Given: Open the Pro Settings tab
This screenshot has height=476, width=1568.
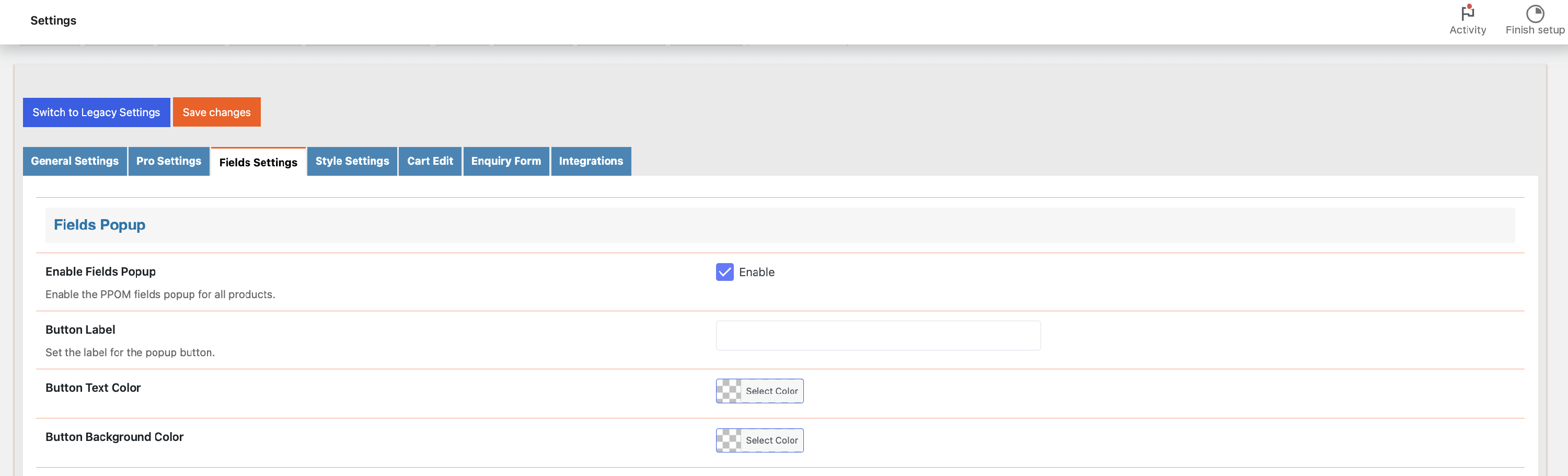Looking at the screenshot, I should coord(169,161).
